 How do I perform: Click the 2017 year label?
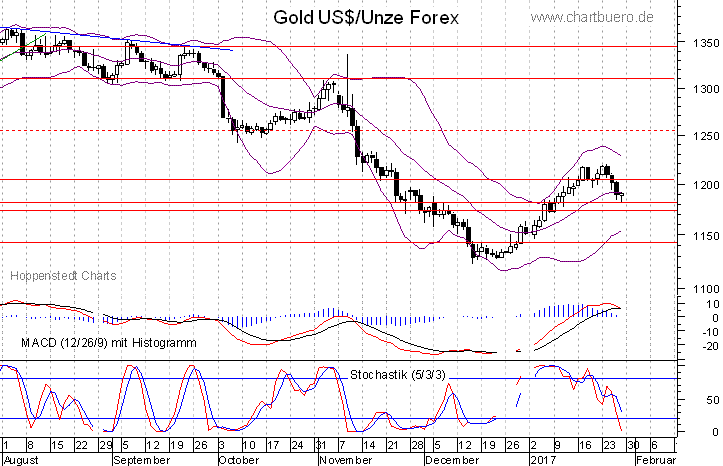coord(544,460)
